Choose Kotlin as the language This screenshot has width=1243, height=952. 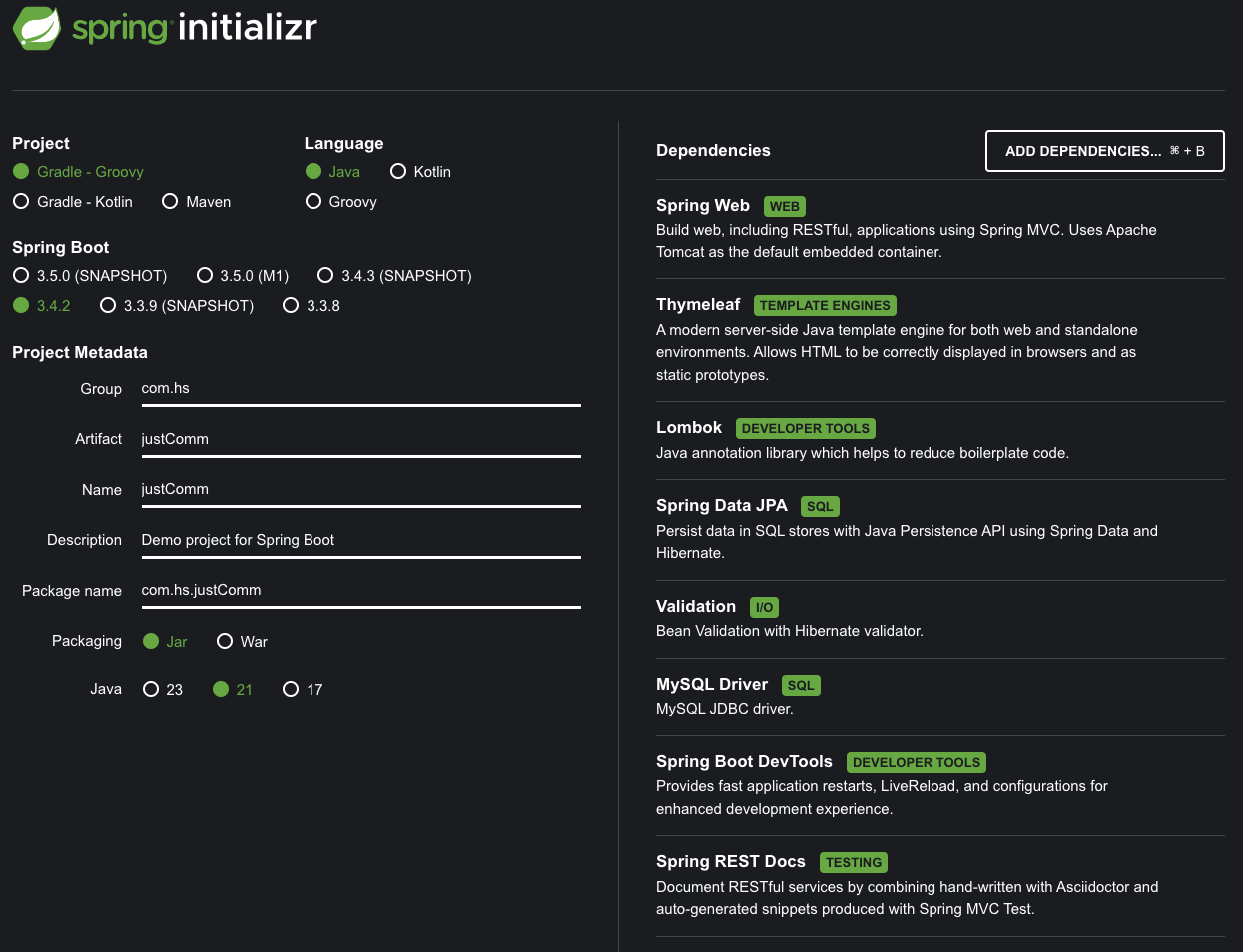tap(420, 172)
